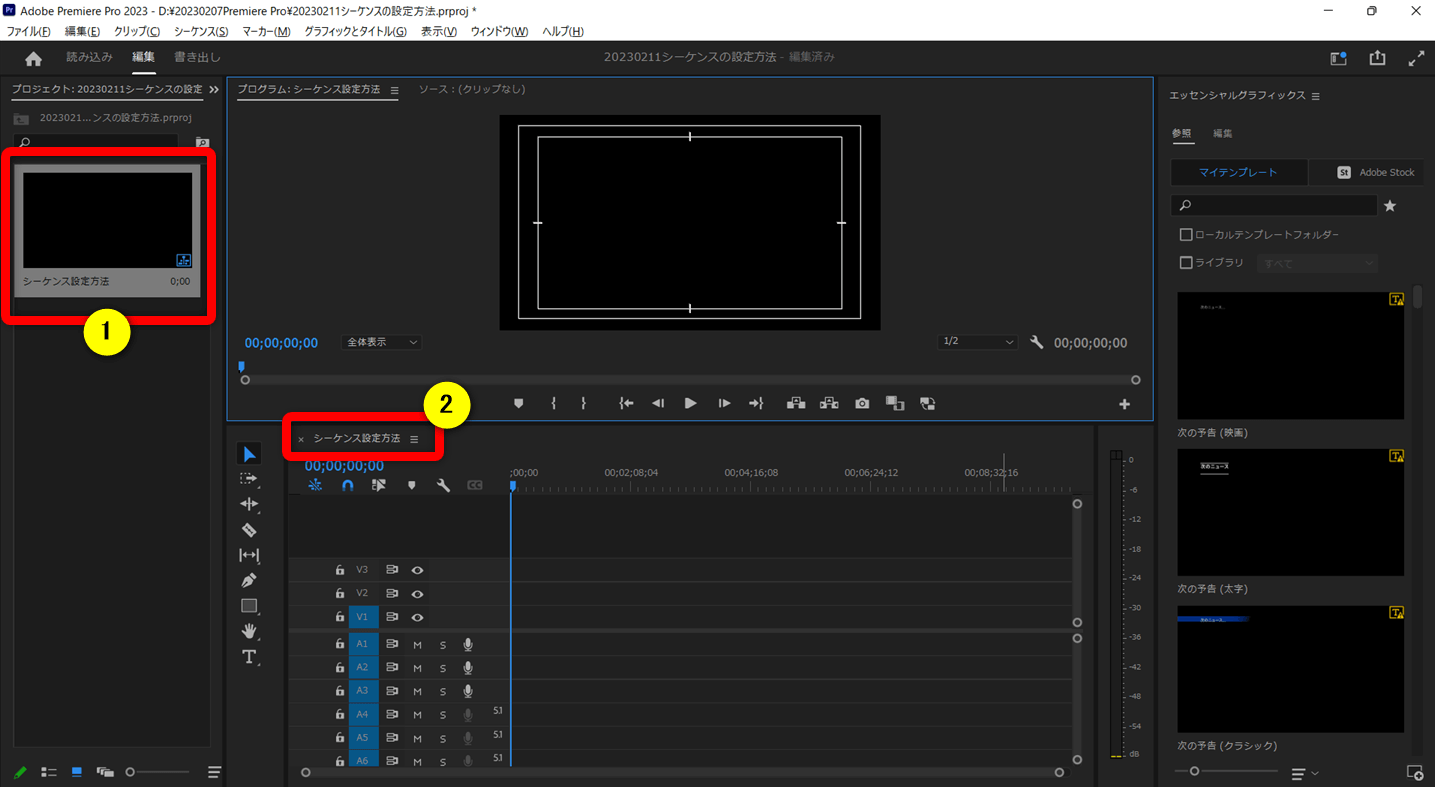This screenshot has width=1435, height=787.
Task: Select the Pen tool
Action: (250, 580)
